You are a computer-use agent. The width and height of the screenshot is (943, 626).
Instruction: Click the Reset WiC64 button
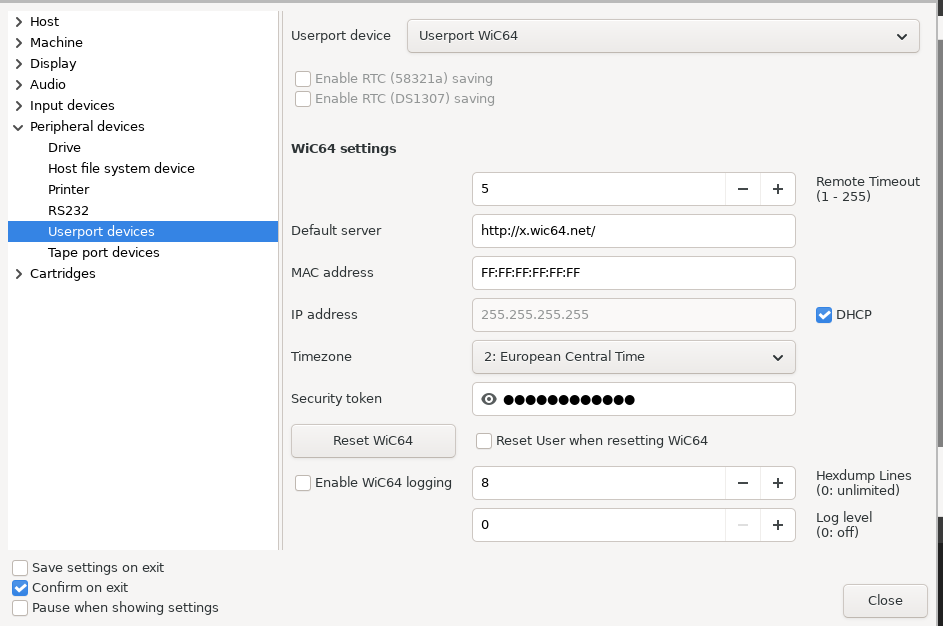[x=373, y=441]
